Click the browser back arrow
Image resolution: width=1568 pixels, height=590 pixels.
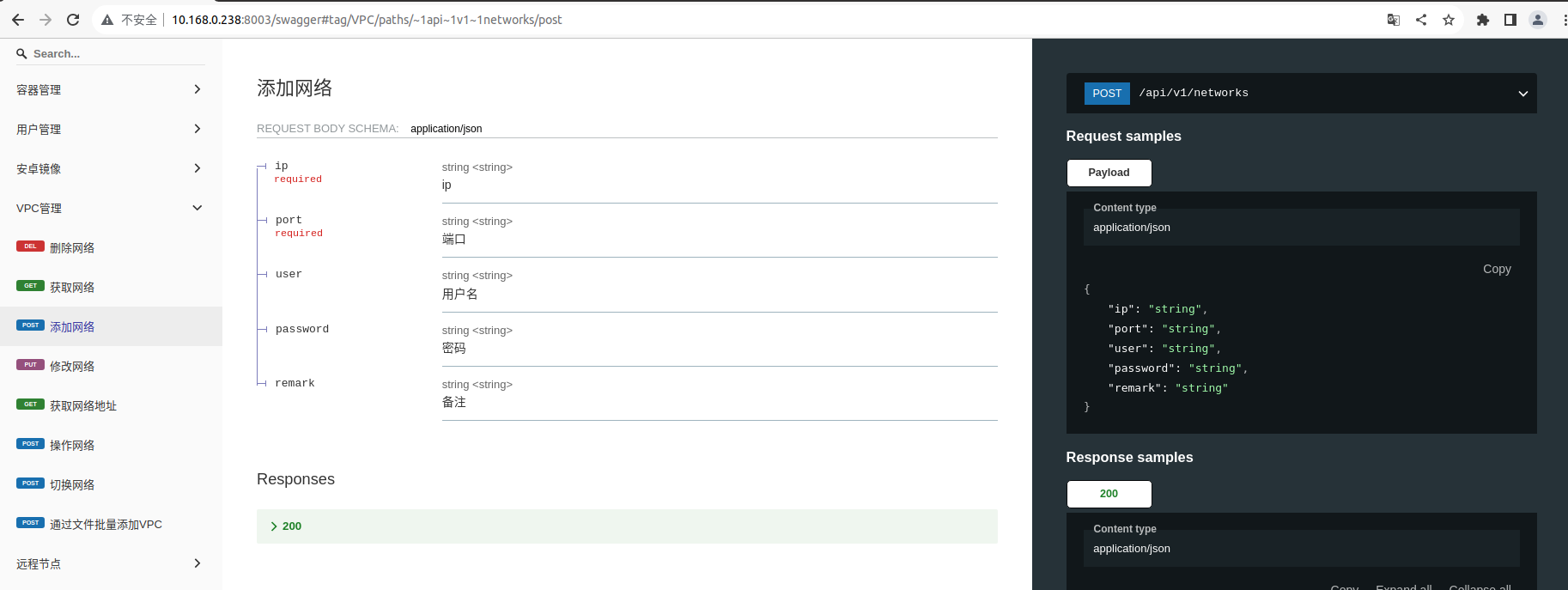pyautogui.click(x=18, y=20)
